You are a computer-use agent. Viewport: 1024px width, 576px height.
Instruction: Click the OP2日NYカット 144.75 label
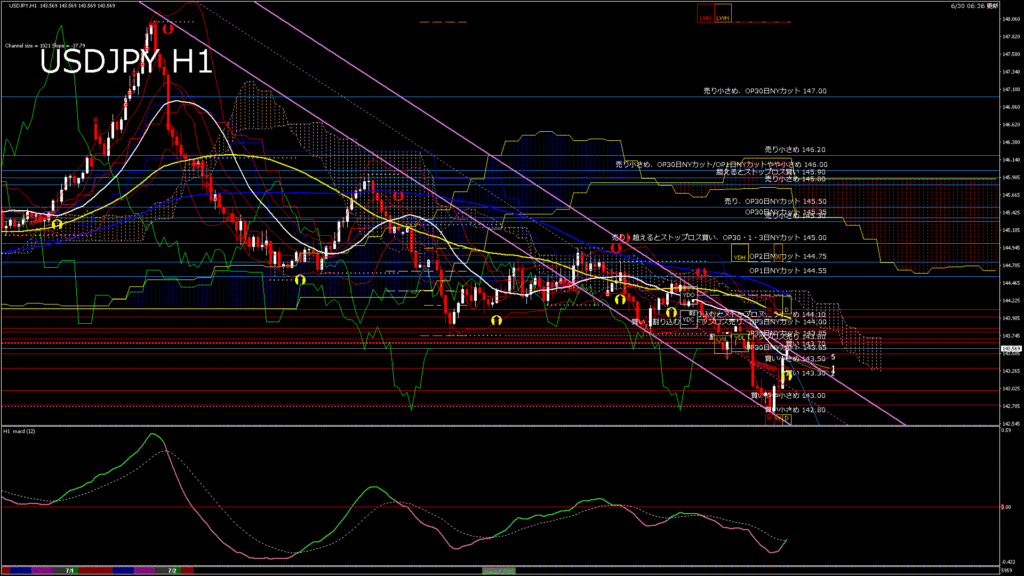click(788, 257)
